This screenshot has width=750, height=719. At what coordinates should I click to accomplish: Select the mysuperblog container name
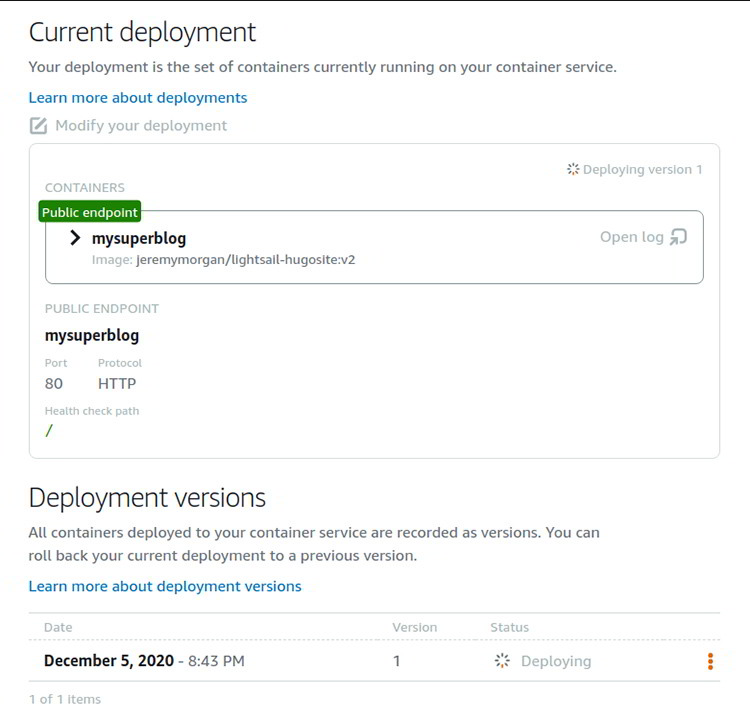click(x=139, y=238)
